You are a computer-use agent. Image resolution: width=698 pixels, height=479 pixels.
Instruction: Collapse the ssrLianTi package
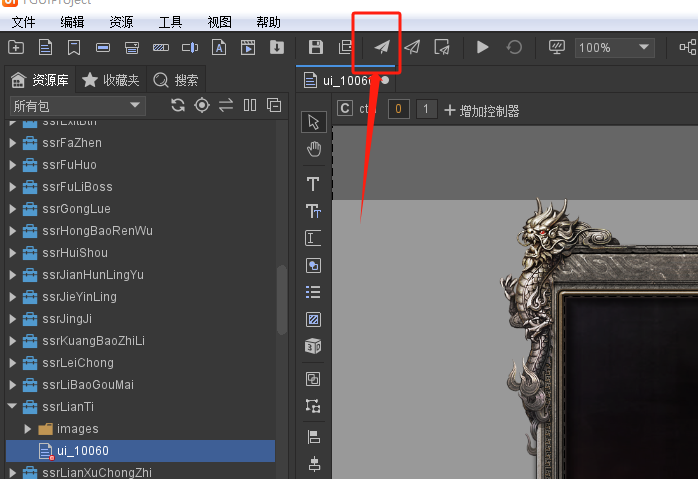pyautogui.click(x=13, y=407)
